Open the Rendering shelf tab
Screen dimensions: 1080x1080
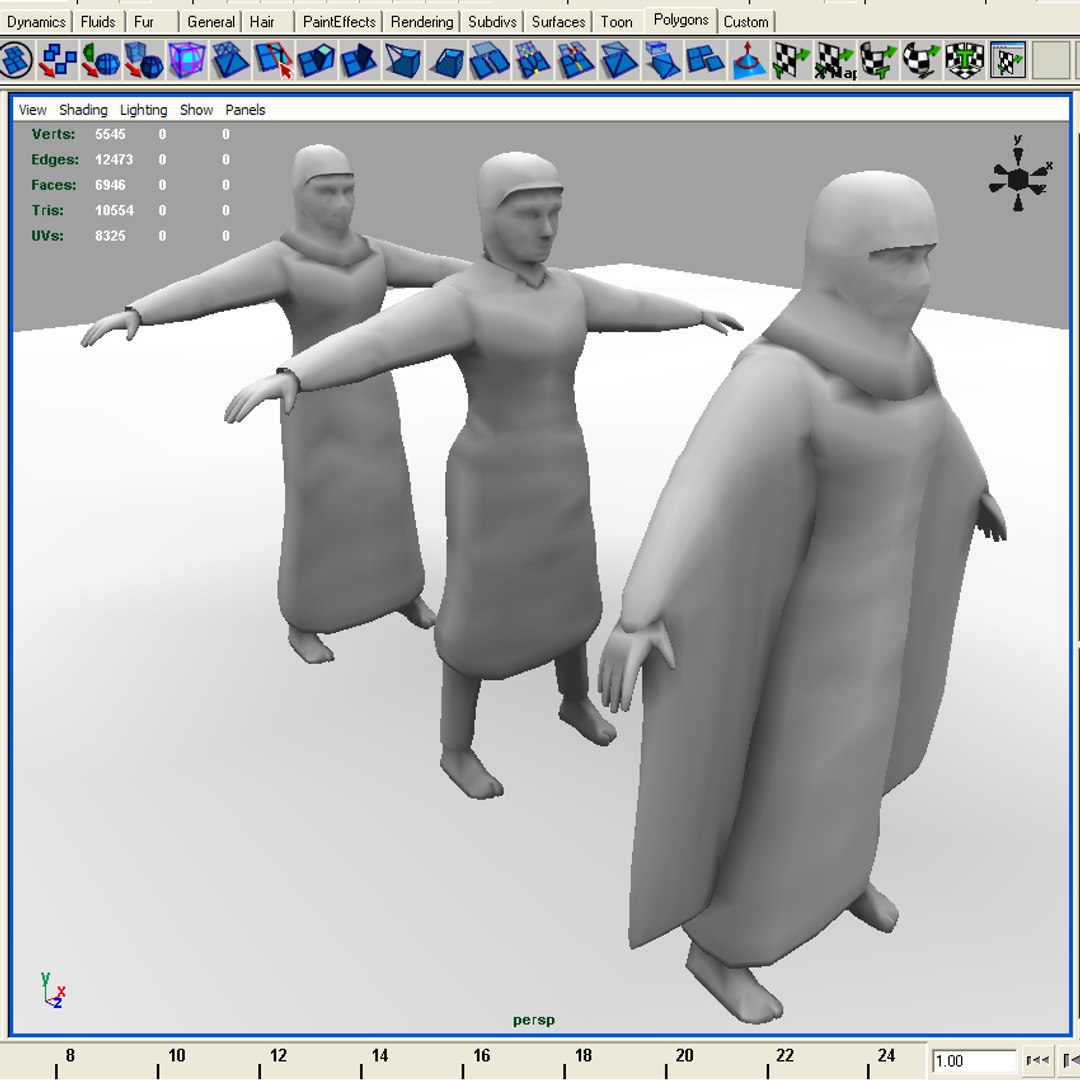[x=422, y=22]
